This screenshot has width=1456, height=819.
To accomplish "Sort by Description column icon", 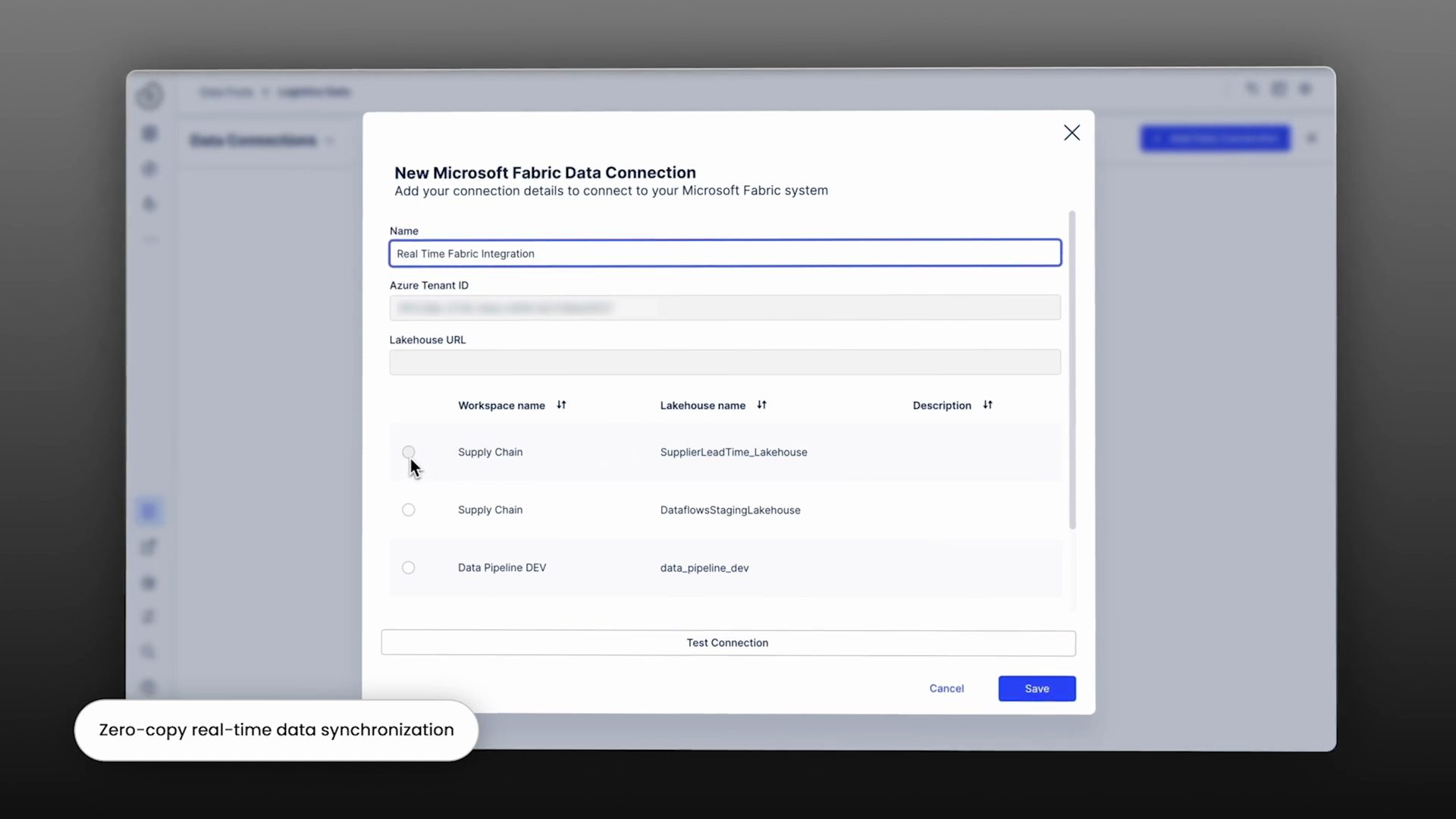I will tap(987, 405).
